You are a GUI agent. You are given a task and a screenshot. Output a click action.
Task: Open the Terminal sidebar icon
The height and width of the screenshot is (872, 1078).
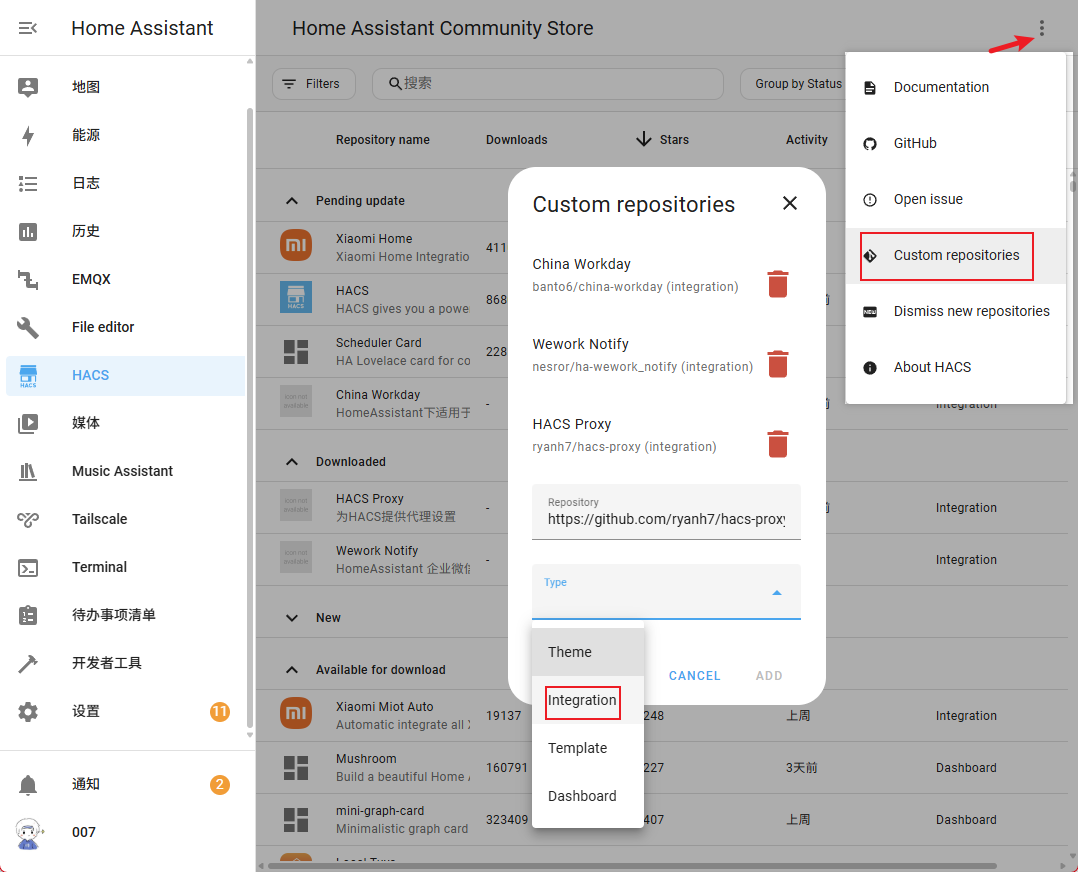[28, 567]
